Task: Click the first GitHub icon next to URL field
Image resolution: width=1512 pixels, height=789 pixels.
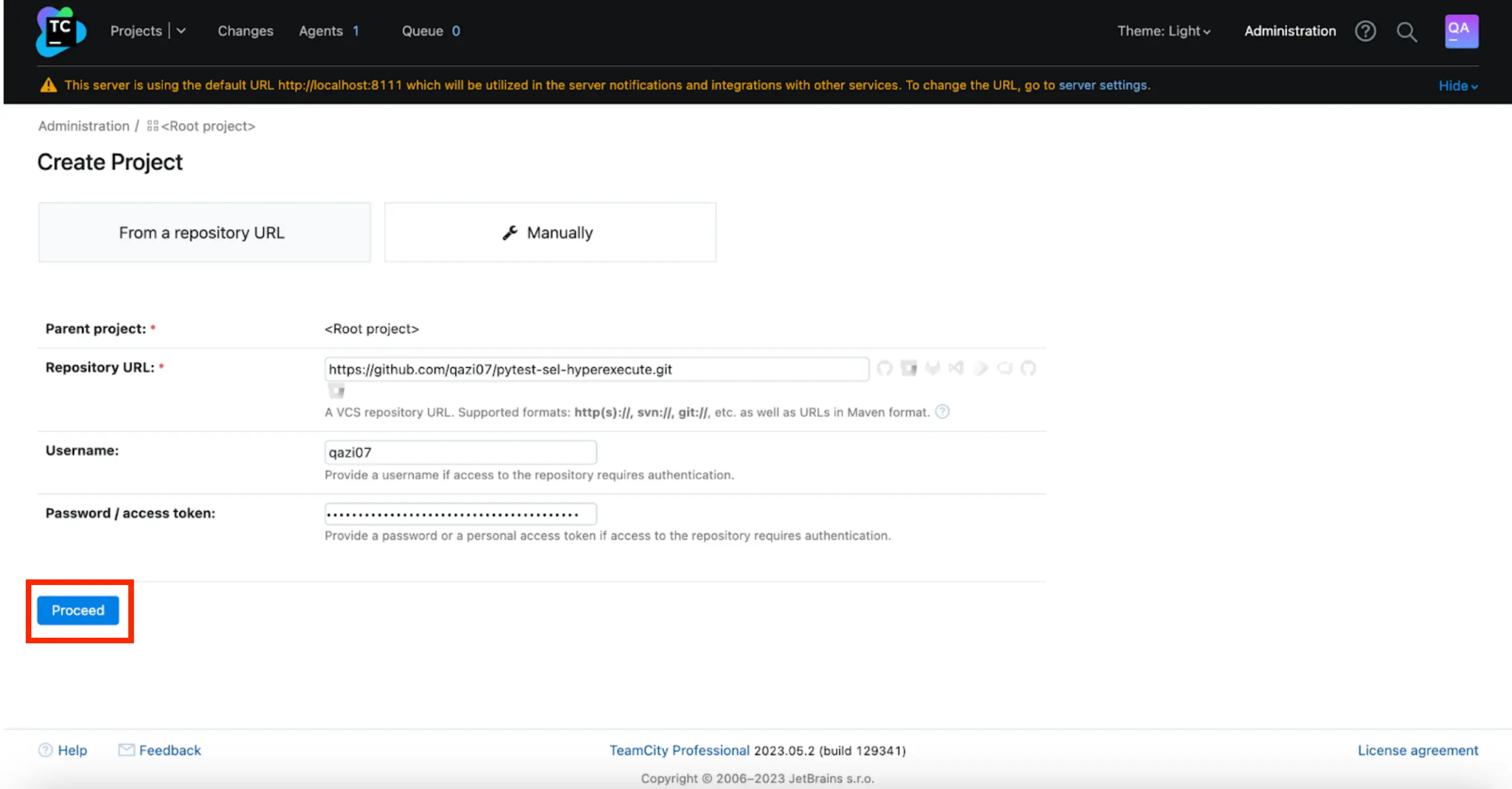Action: (884, 368)
